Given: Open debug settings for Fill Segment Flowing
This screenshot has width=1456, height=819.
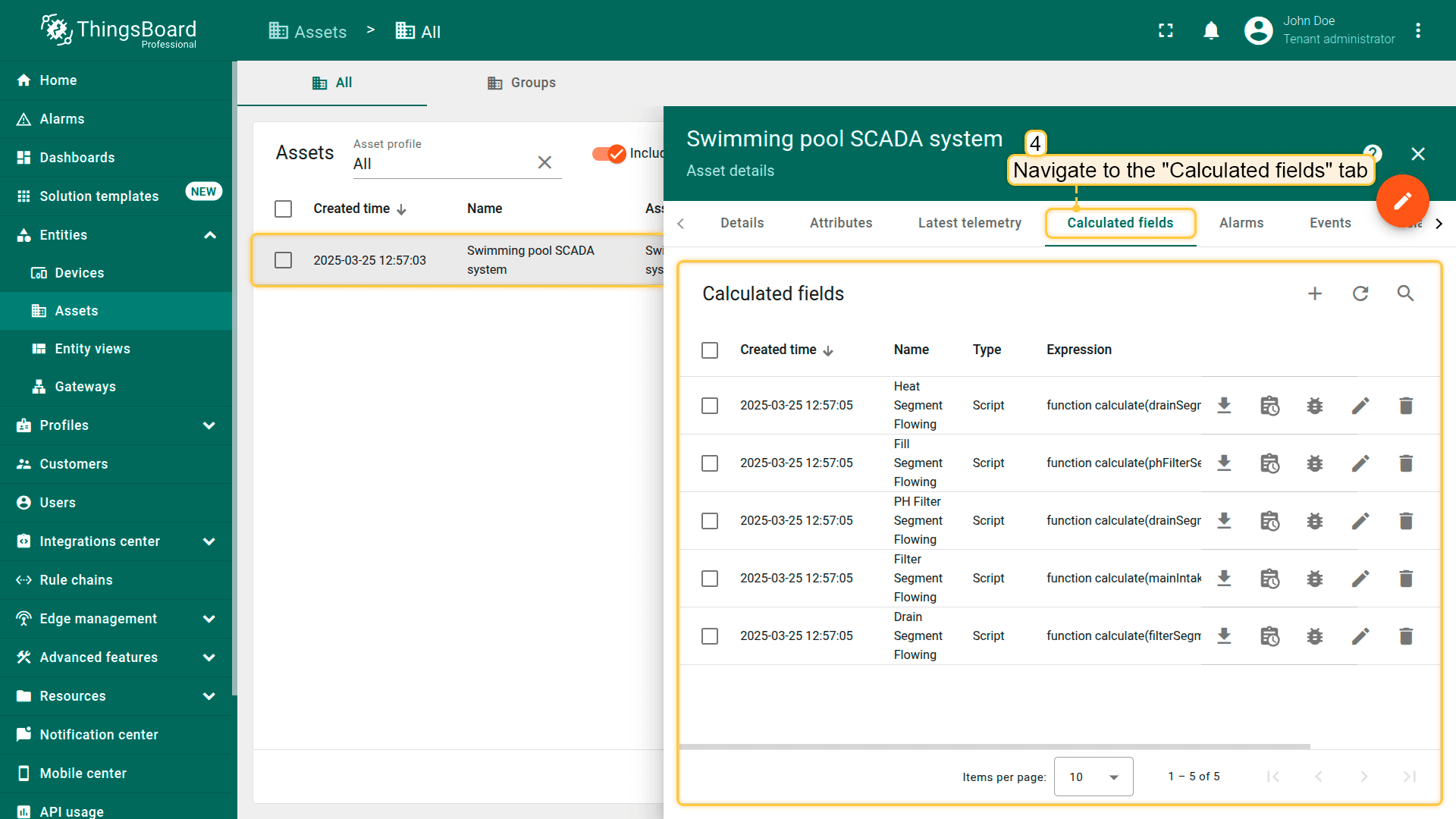Looking at the screenshot, I should [1315, 463].
